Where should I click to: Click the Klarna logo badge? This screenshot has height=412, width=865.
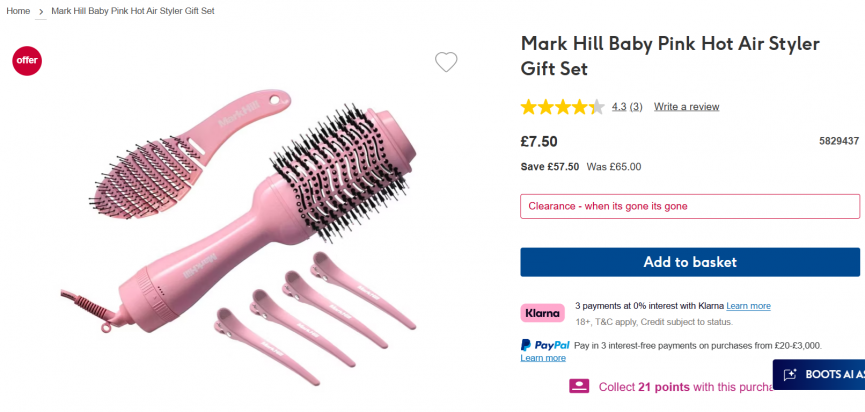[543, 313]
